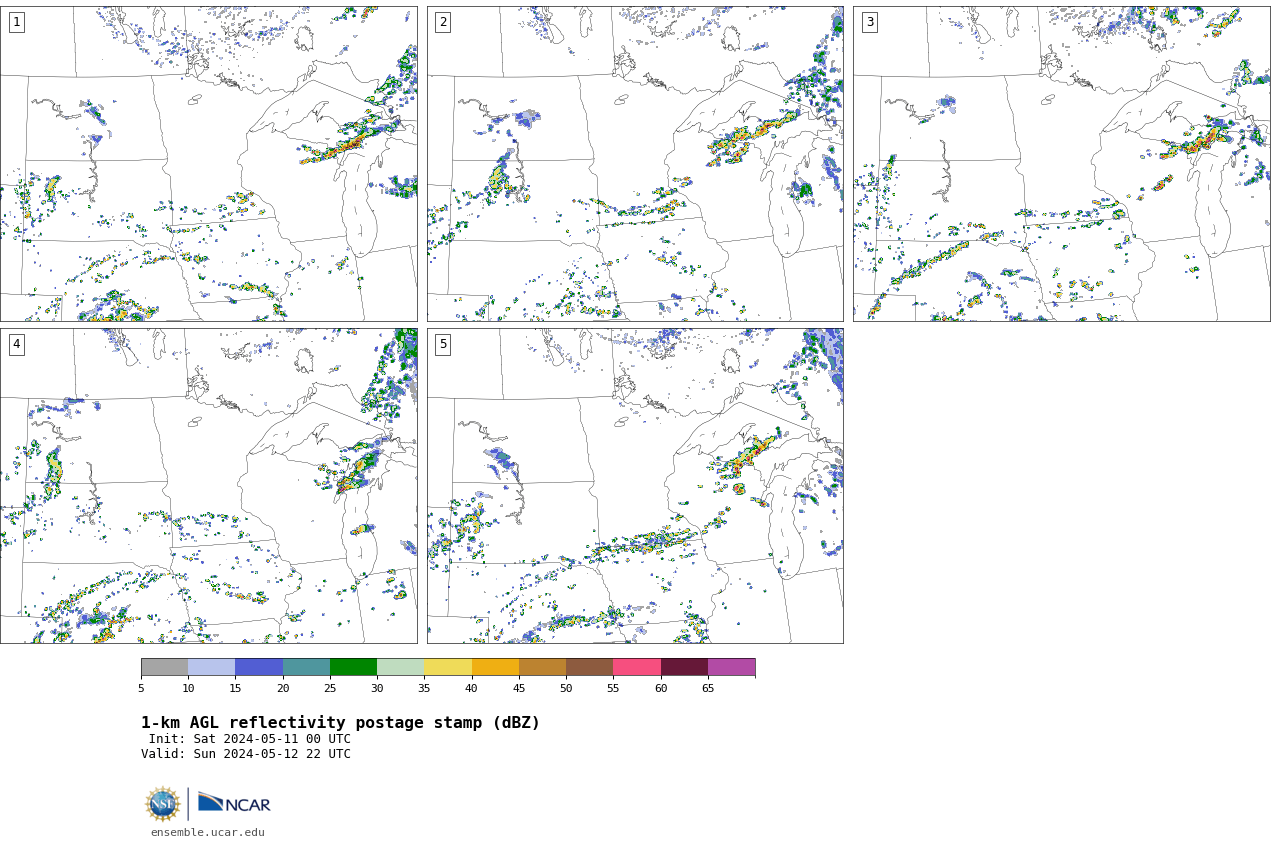Click the panel number label 5
Viewport: 1280px width, 844px height.
point(443,344)
